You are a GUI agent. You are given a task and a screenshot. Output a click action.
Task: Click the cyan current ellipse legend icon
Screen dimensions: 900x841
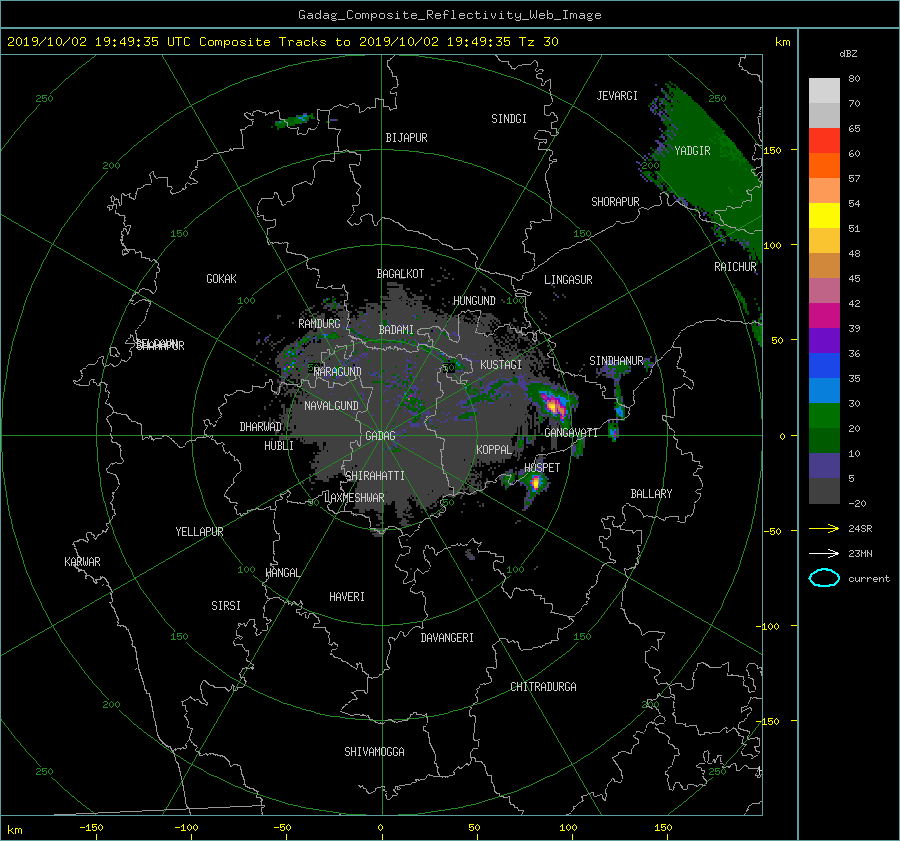pos(824,578)
